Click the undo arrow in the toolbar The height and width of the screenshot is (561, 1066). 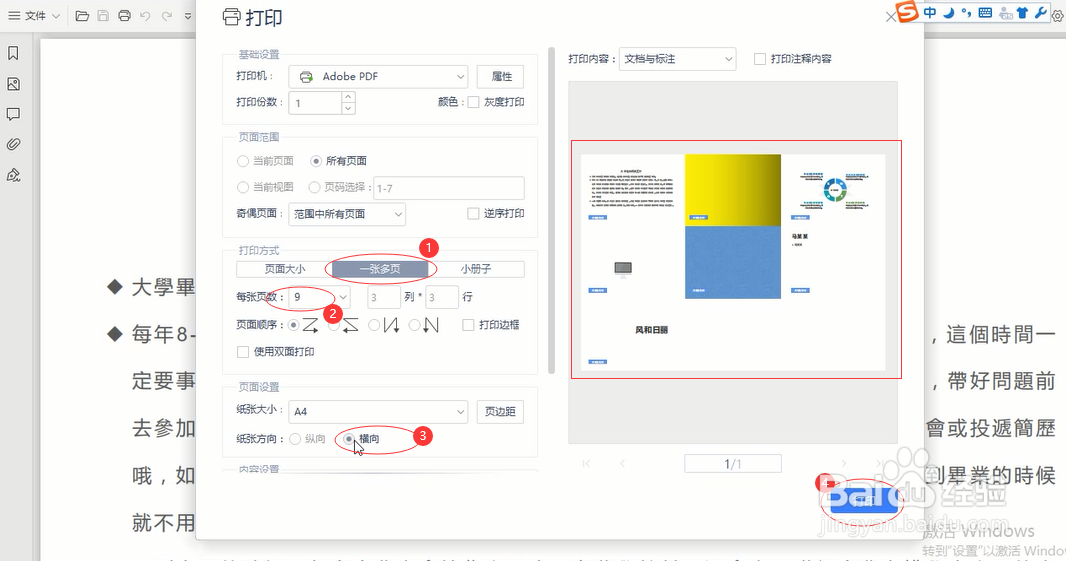145,16
